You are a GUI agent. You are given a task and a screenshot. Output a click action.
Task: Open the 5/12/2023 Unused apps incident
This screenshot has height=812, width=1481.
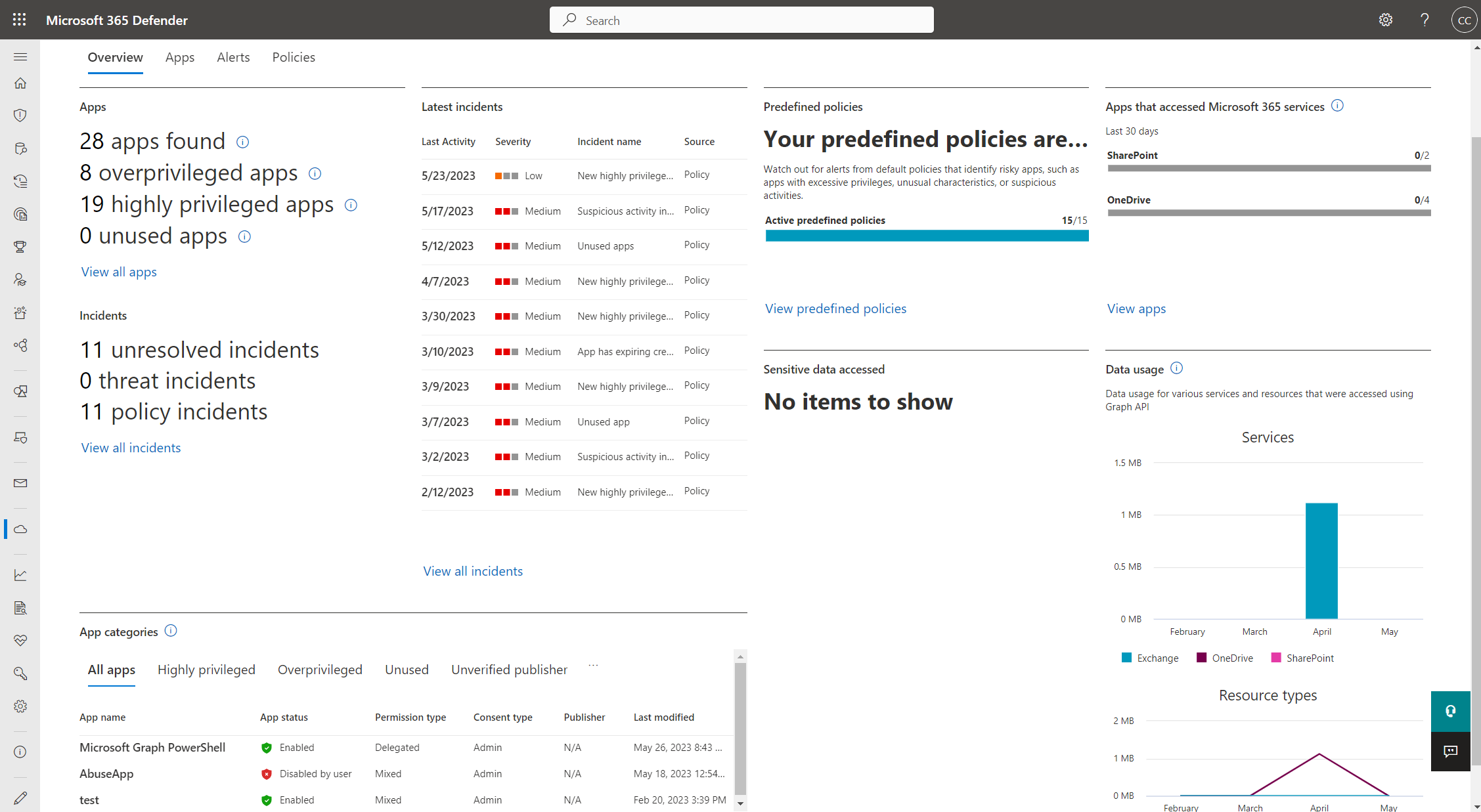coord(584,246)
